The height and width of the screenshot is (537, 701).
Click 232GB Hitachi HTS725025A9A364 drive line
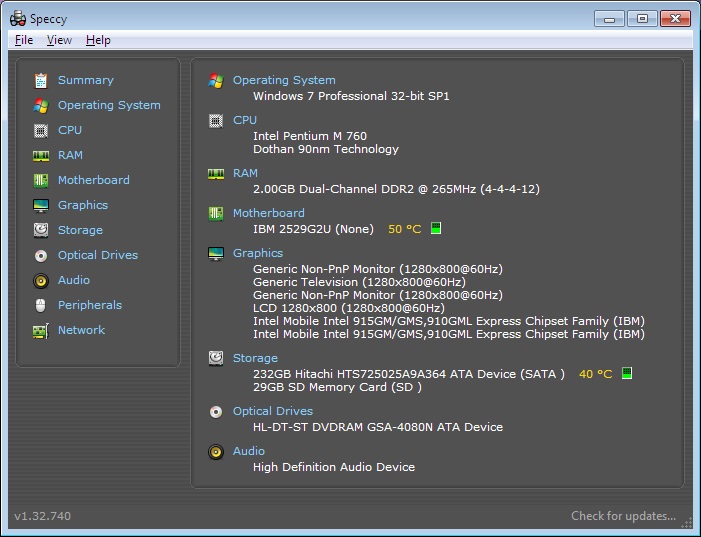[409, 374]
